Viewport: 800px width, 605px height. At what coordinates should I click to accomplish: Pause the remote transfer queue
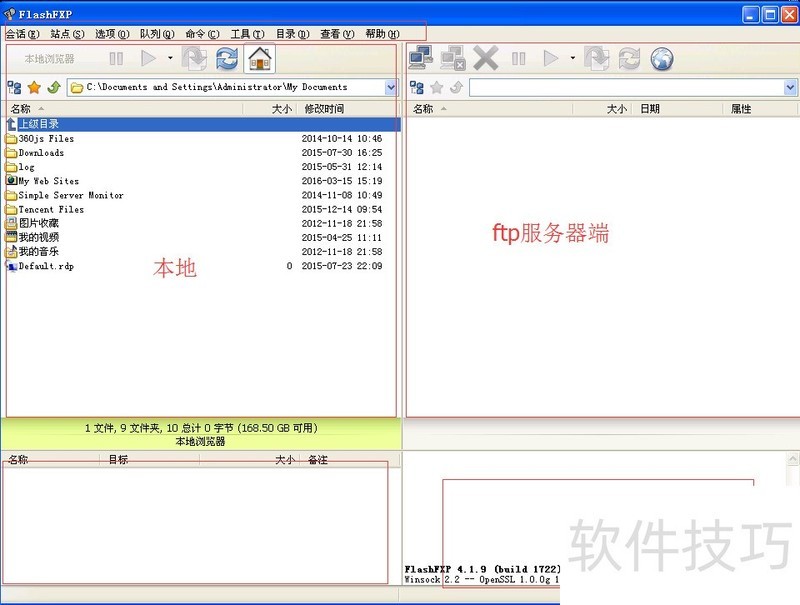pyautogui.click(x=517, y=58)
